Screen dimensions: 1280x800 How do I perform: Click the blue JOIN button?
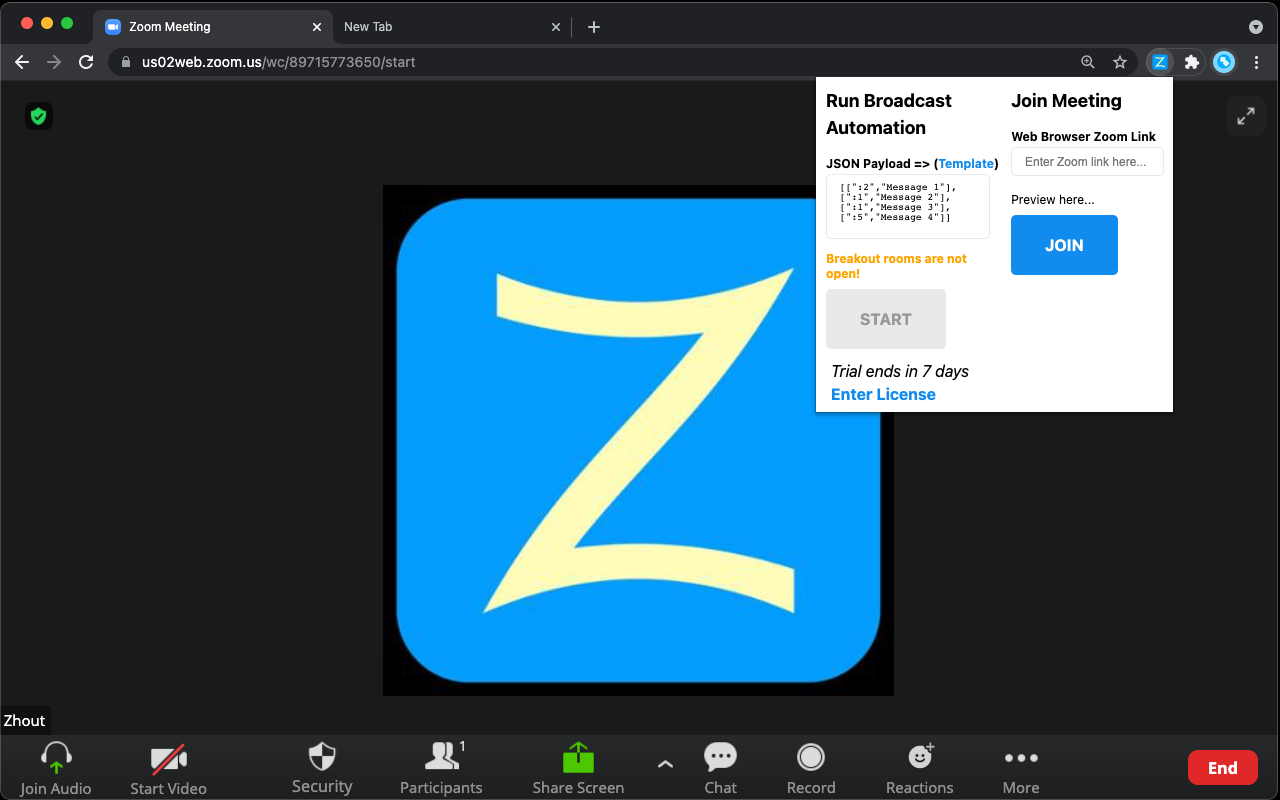click(x=1064, y=245)
